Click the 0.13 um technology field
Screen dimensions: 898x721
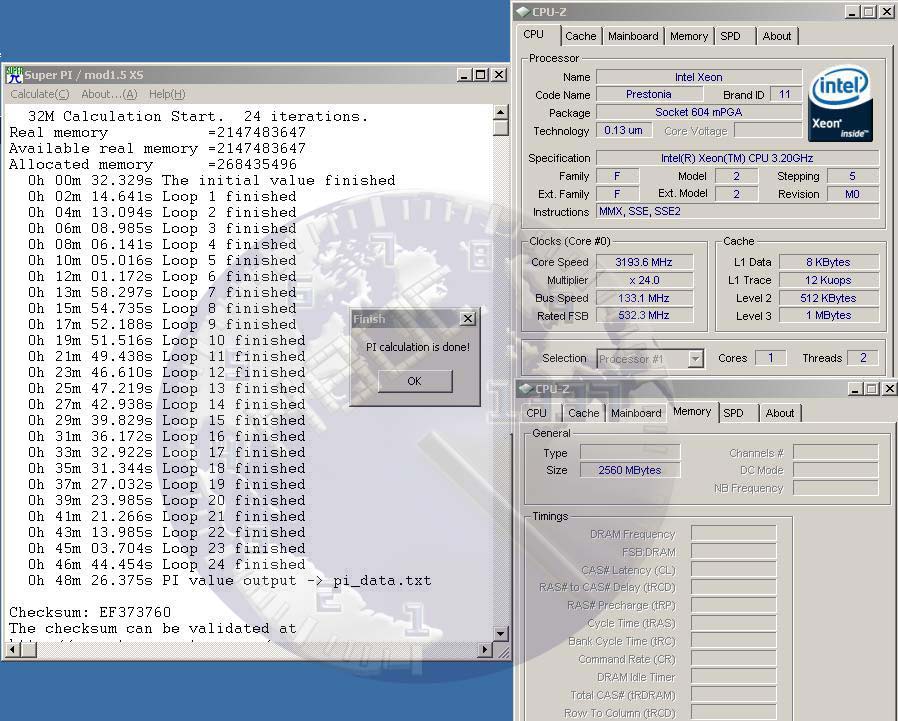[623, 130]
